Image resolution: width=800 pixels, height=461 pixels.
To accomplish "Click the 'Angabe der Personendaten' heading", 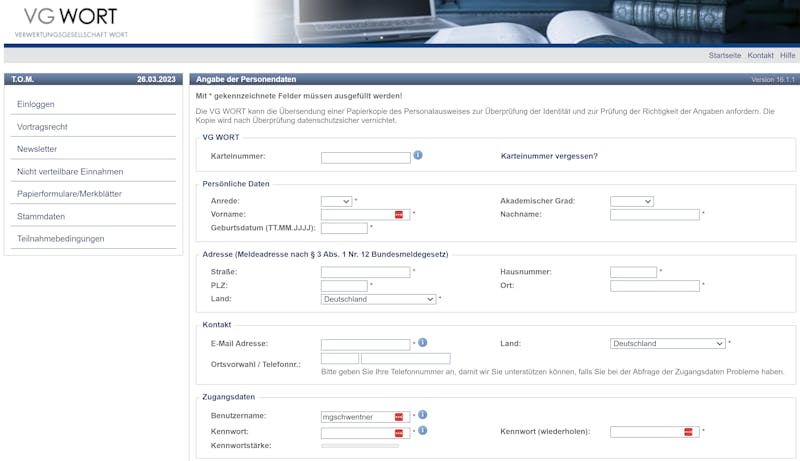I will tap(246, 79).
